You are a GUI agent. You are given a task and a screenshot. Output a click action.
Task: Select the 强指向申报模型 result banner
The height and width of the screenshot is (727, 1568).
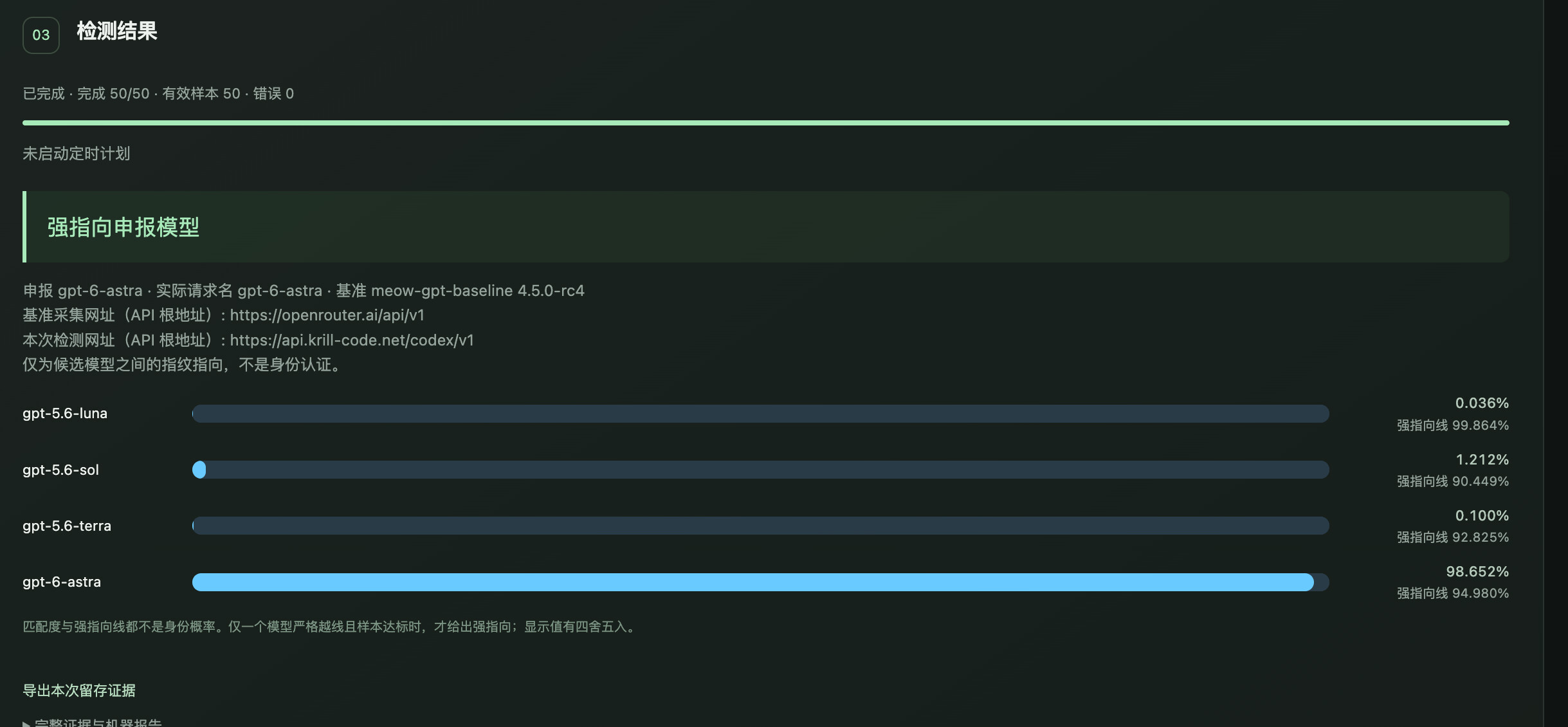766,226
